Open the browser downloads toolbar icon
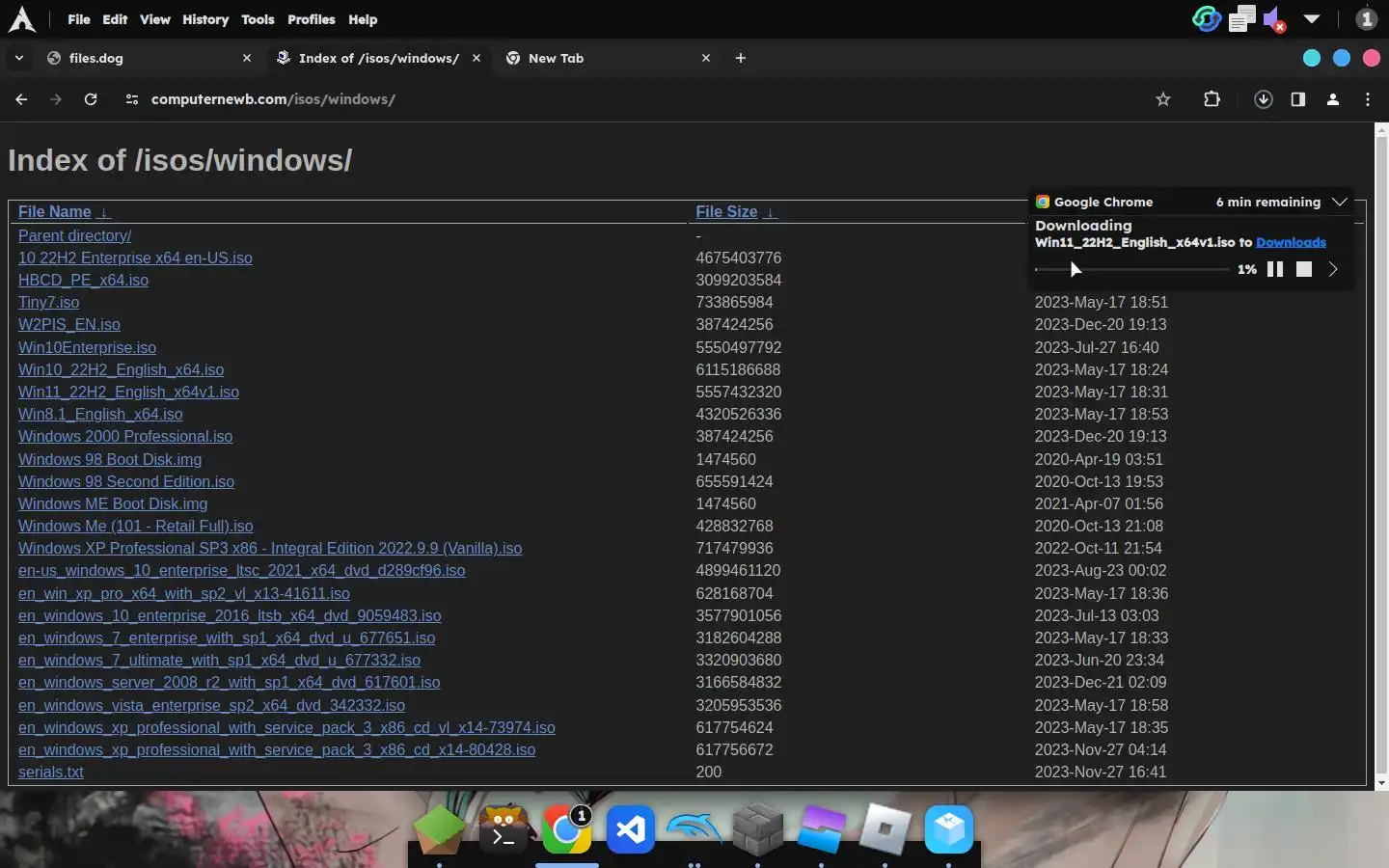The image size is (1389, 868). (x=1264, y=99)
